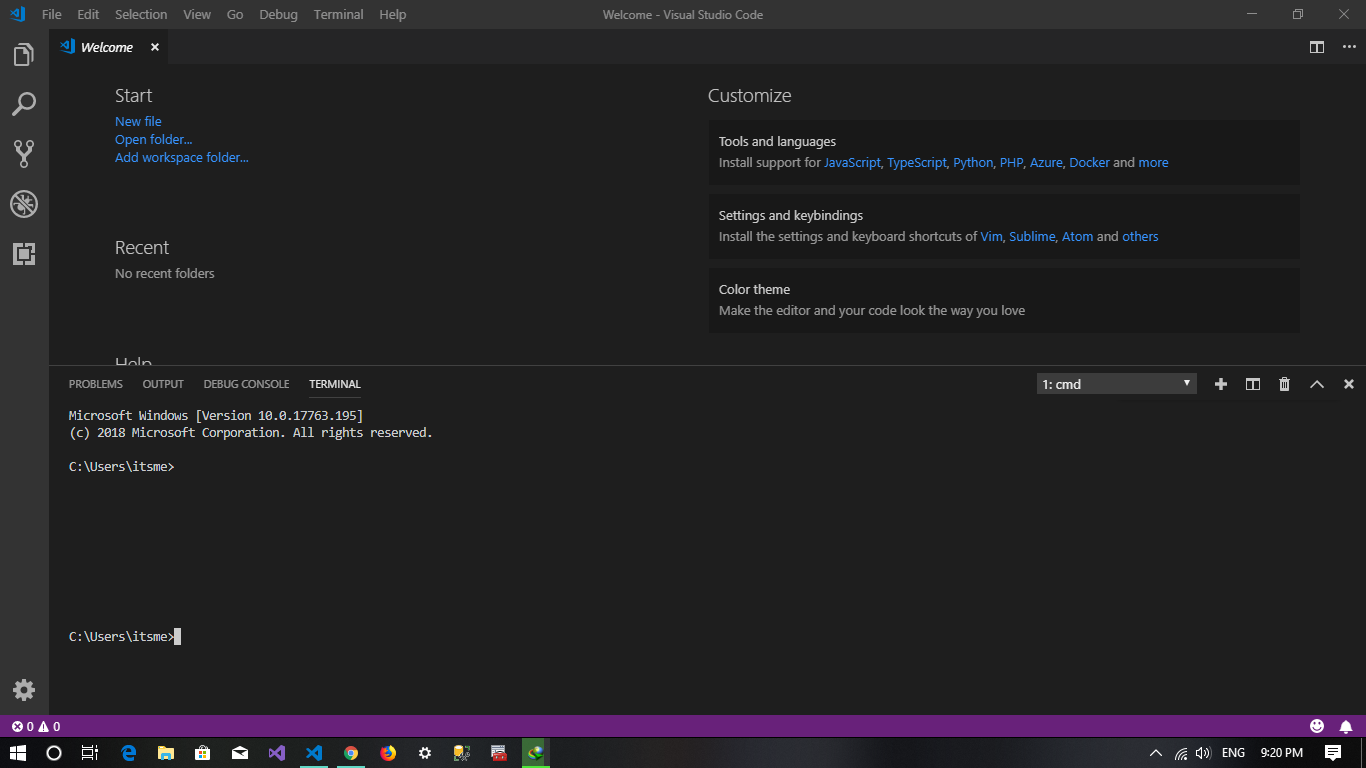Kill the active terminal with trash icon
The image size is (1366, 768).
[1284, 383]
